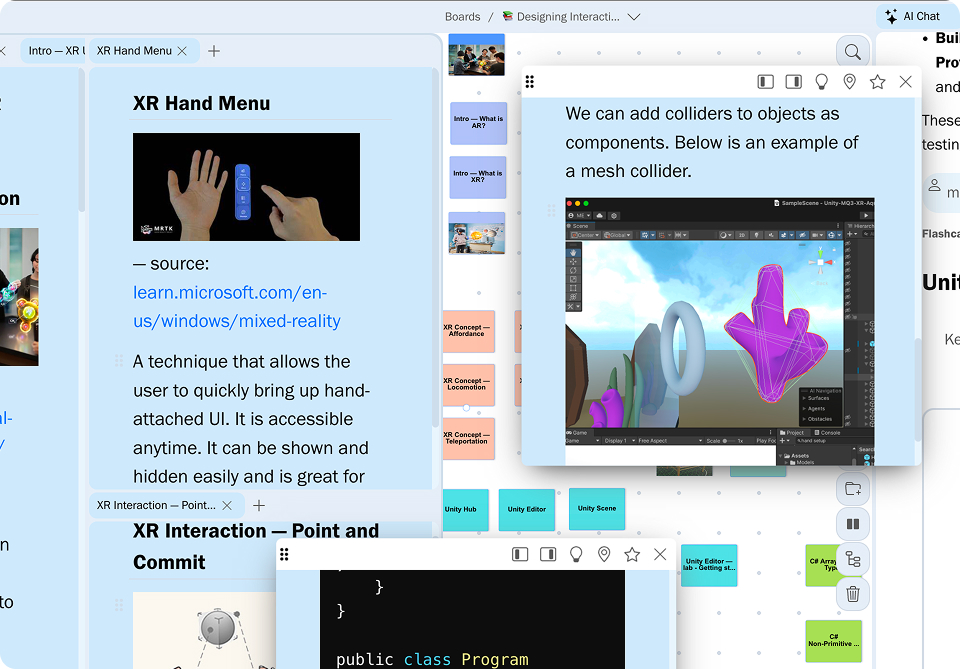Add a new tab beside XR Interaction — Point tab
Viewport: 960px width, 669px height.
click(259, 506)
